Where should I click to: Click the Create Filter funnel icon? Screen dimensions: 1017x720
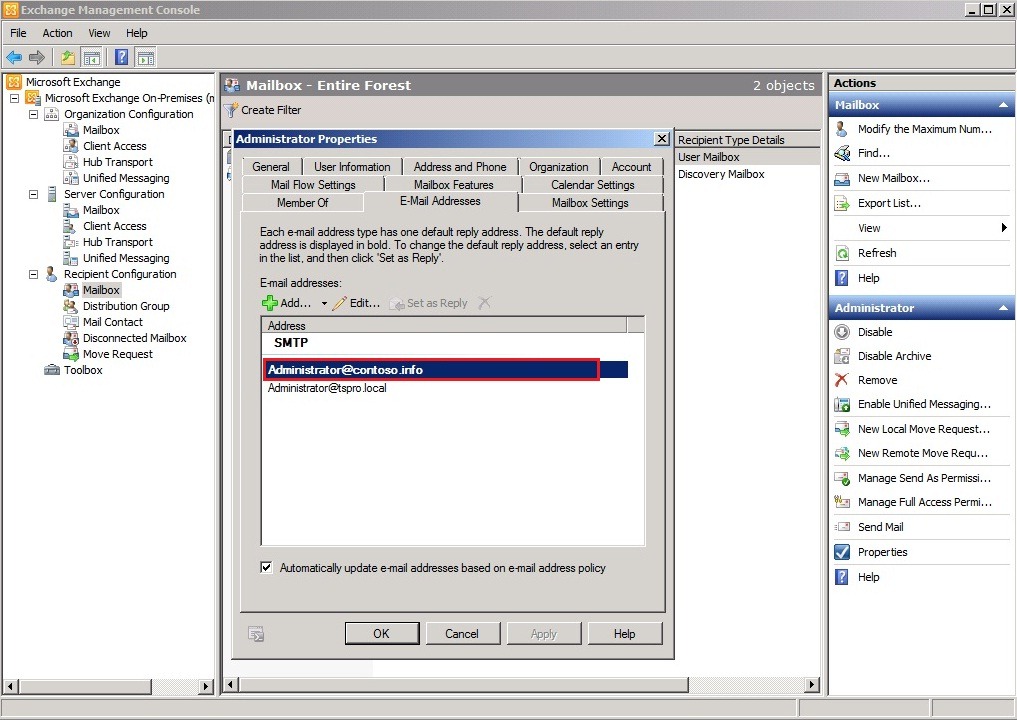click(x=230, y=110)
